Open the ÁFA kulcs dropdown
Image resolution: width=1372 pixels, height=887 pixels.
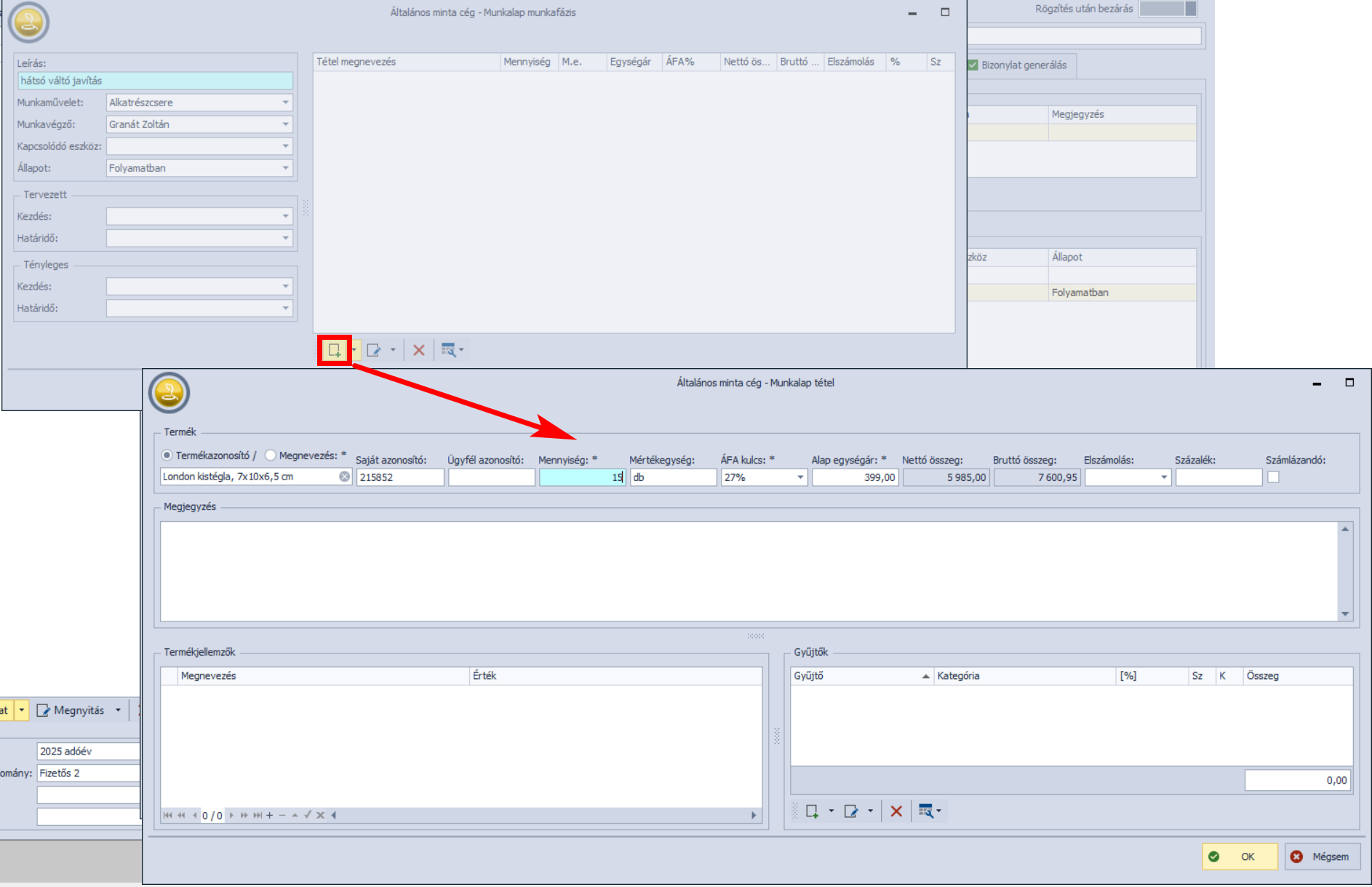[799, 477]
